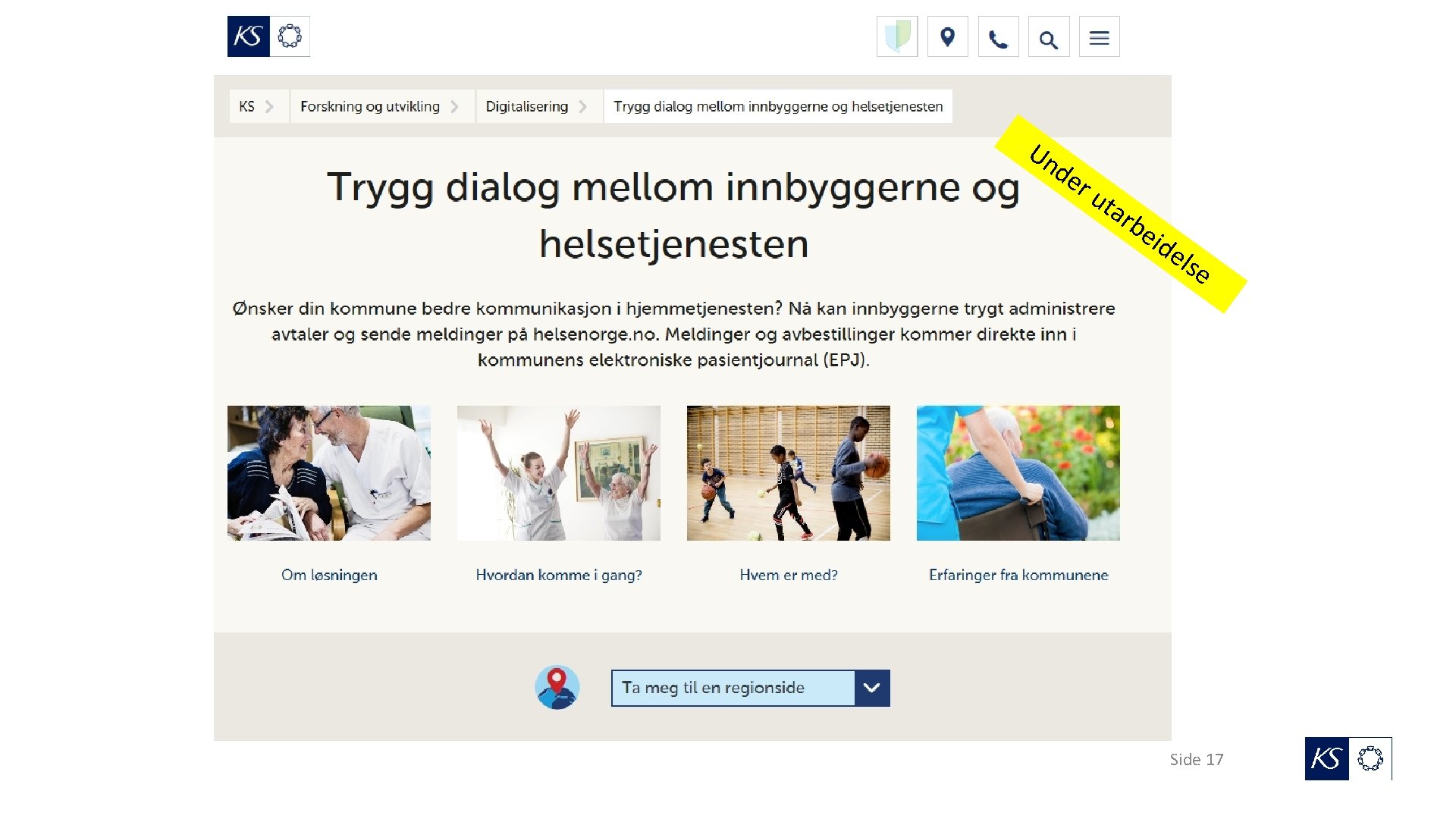Viewport: 1456px width, 819px height.
Task: Open Om løsningen link
Action: click(x=329, y=575)
